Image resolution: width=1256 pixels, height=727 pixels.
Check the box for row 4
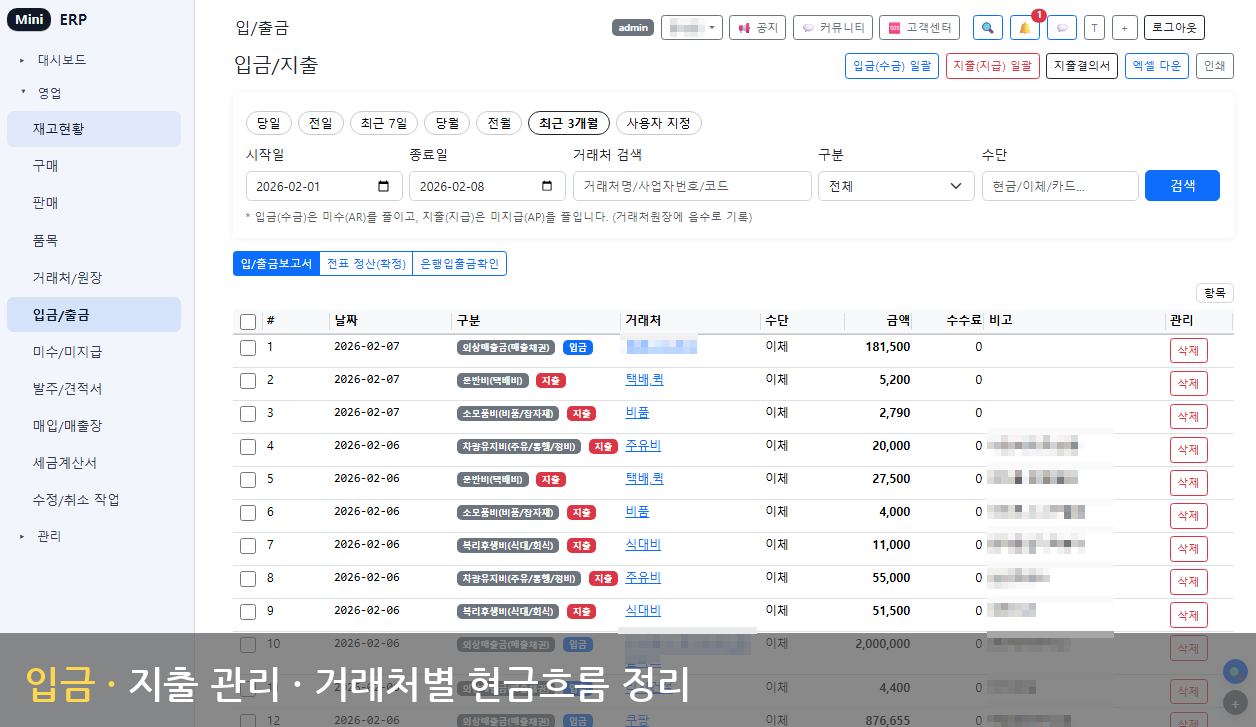(x=249, y=447)
